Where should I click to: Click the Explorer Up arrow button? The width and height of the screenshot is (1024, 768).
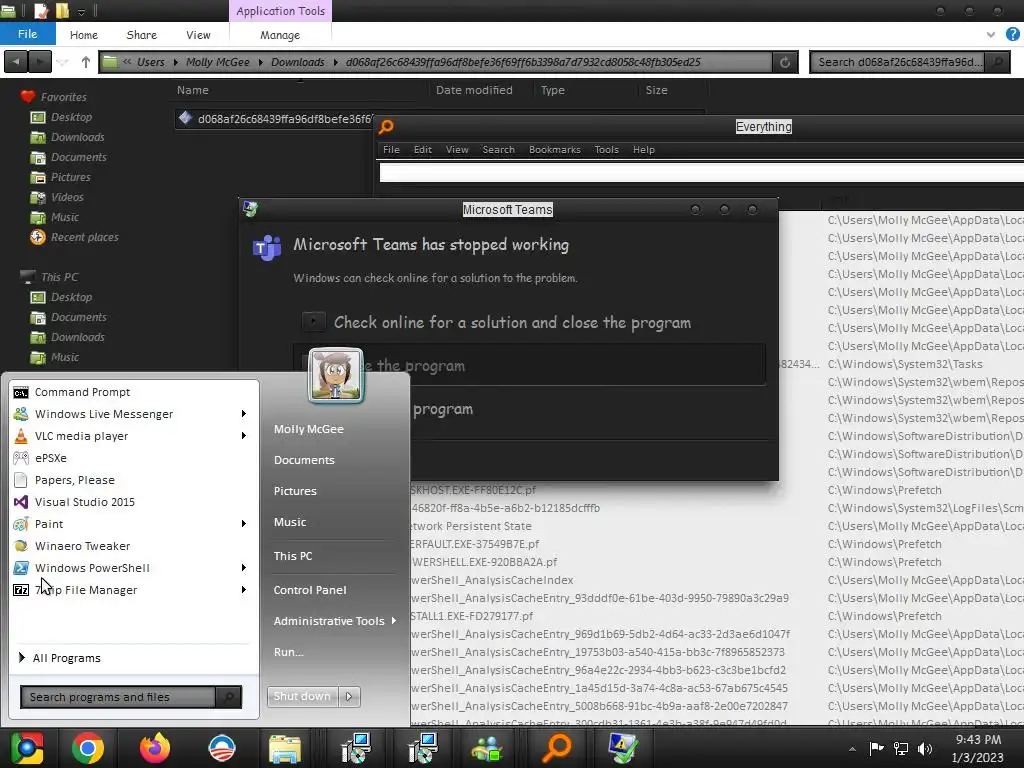tap(86, 62)
